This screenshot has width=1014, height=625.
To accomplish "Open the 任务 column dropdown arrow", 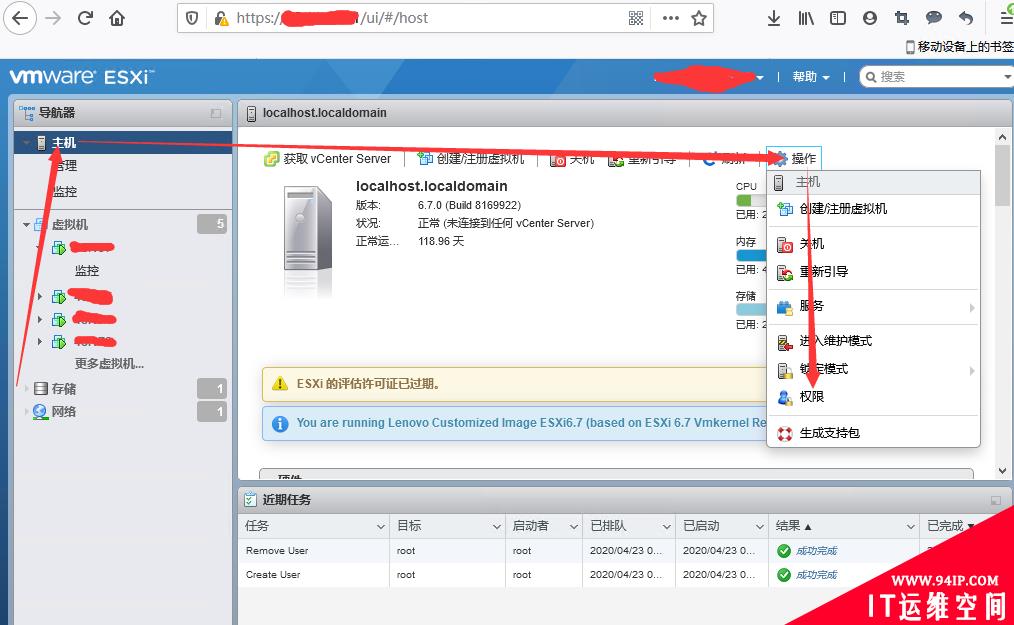I will coord(381,527).
